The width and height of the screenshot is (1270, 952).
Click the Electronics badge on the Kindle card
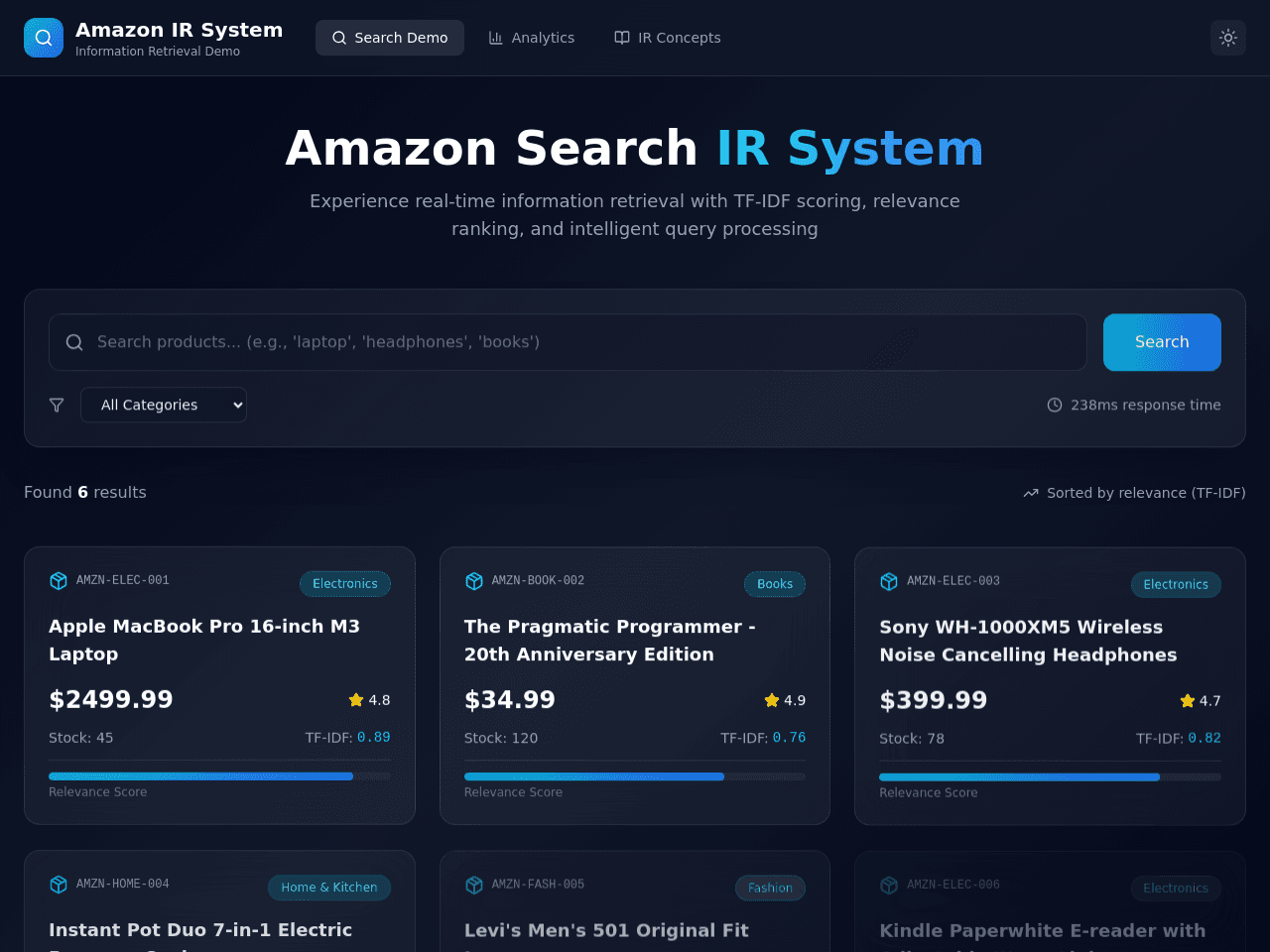(1176, 889)
